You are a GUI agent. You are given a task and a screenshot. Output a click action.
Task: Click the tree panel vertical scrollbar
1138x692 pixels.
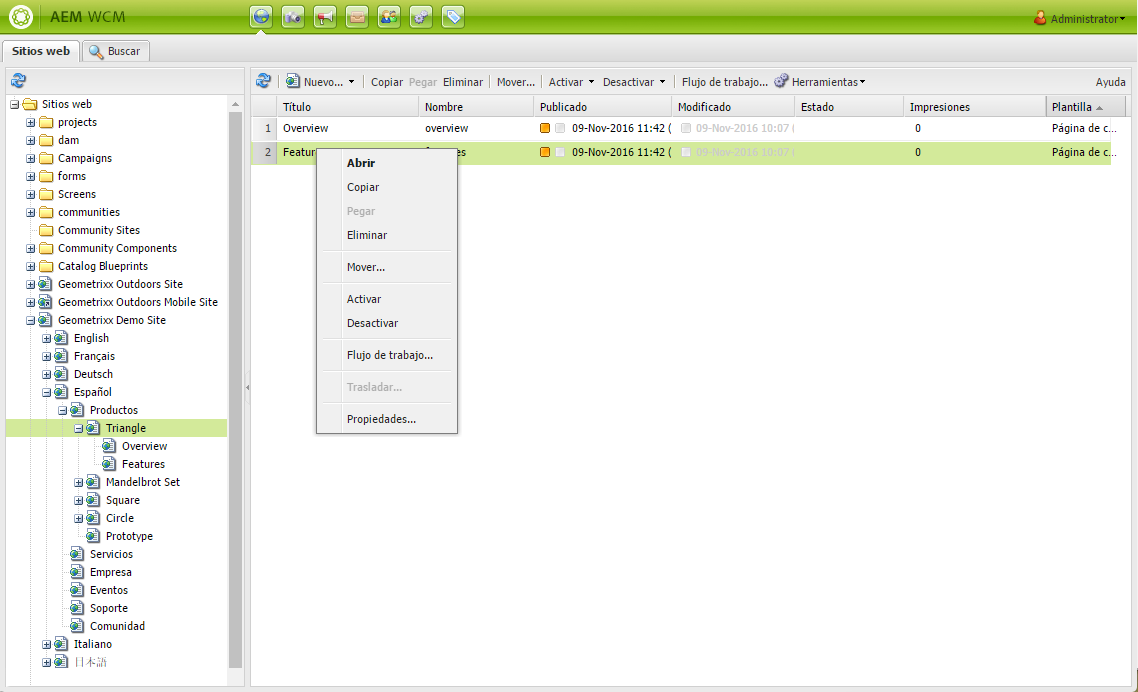(235, 389)
